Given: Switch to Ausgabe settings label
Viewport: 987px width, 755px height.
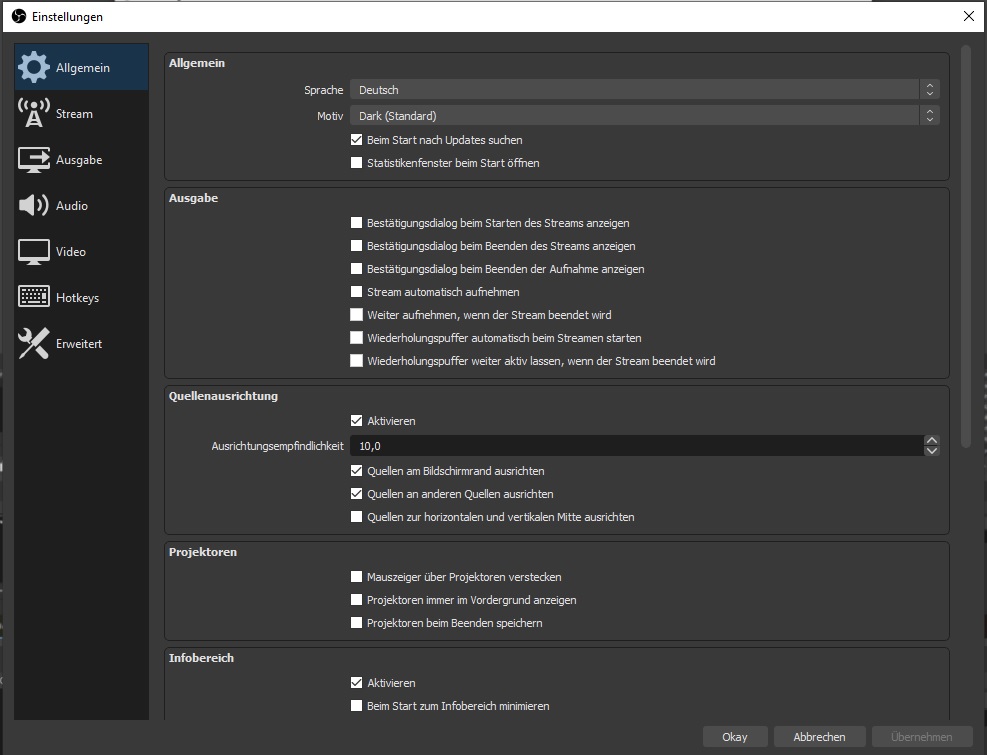Looking at the screenshot, I should [79, 160].
